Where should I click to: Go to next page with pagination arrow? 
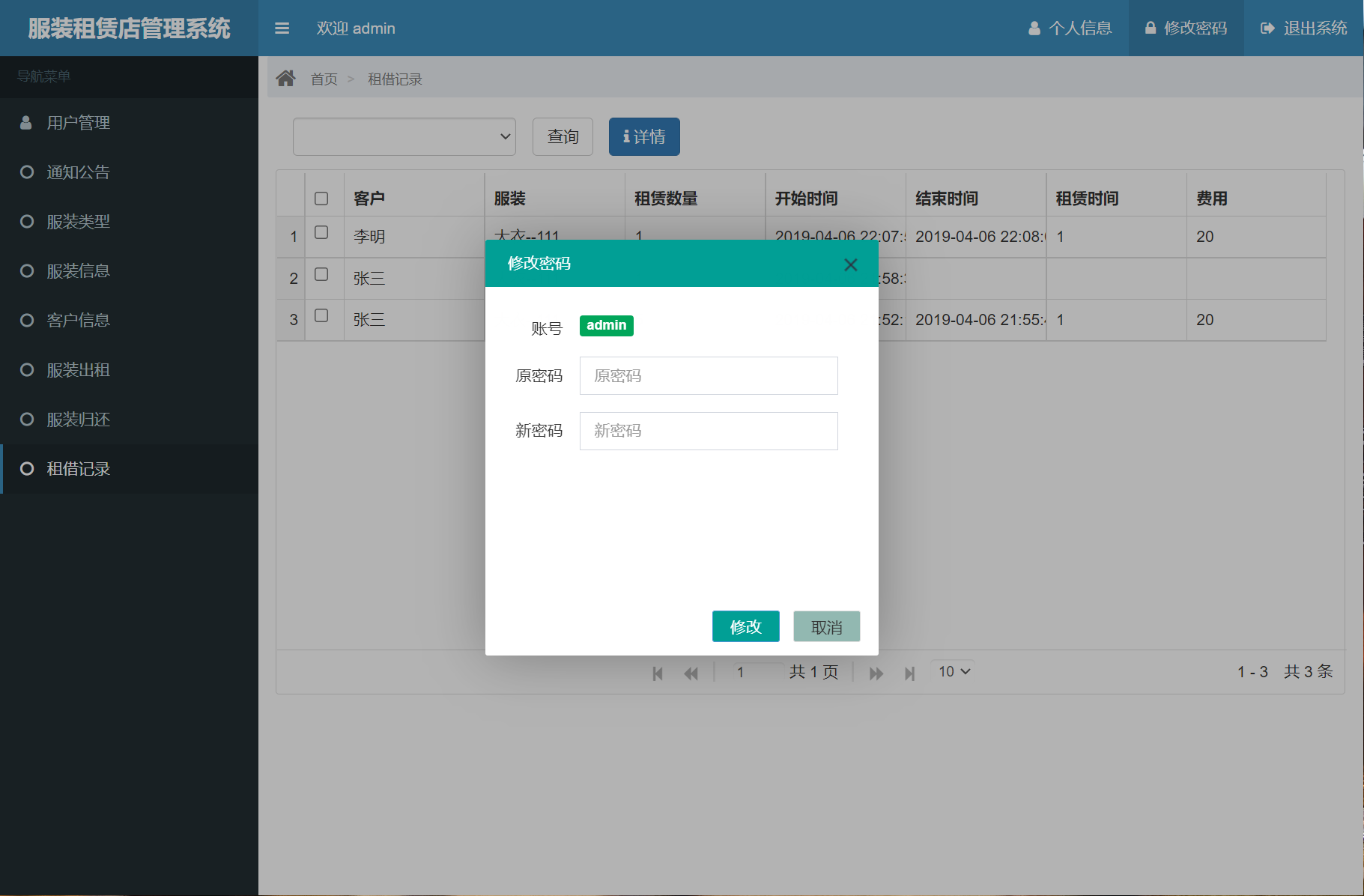click(x=876, y=672)
